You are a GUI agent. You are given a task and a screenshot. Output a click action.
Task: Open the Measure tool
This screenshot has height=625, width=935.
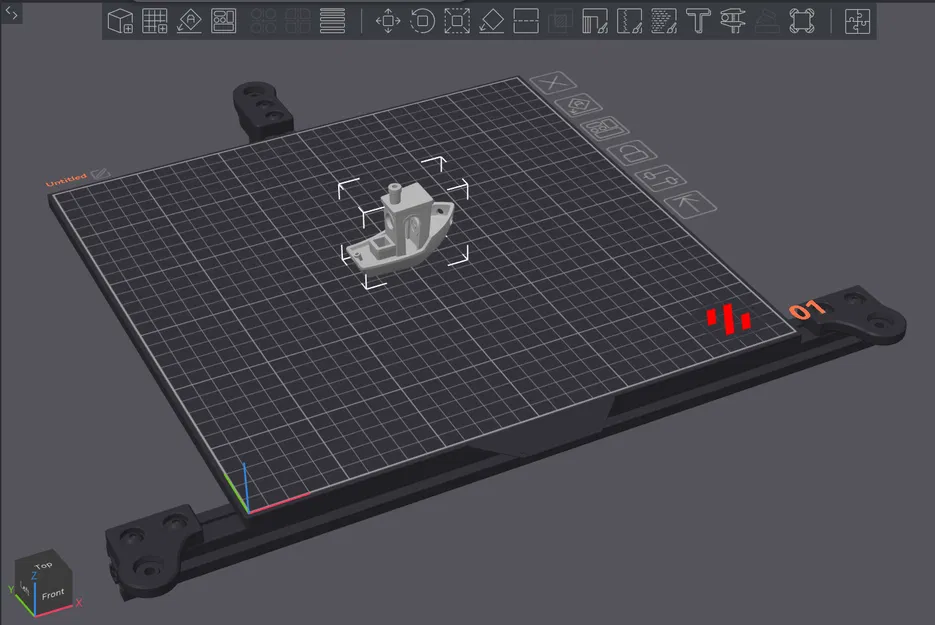coord(733,20)
